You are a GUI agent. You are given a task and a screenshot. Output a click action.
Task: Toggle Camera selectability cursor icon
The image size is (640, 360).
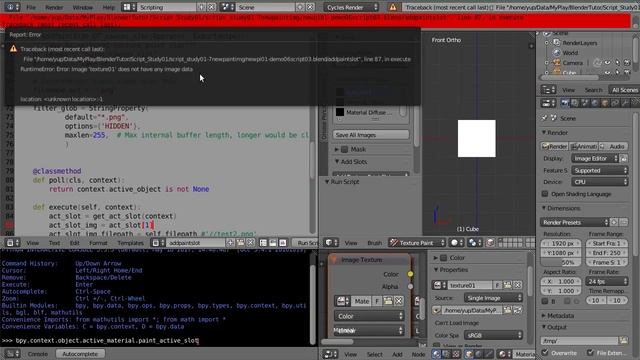[617, 63]
